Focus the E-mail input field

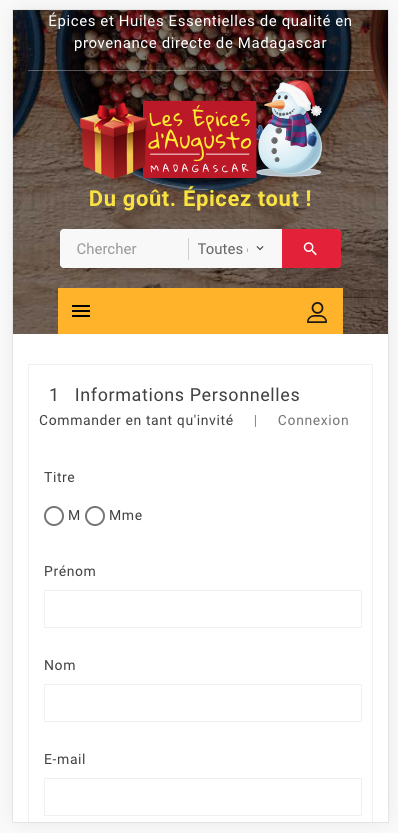pos(202,797)
